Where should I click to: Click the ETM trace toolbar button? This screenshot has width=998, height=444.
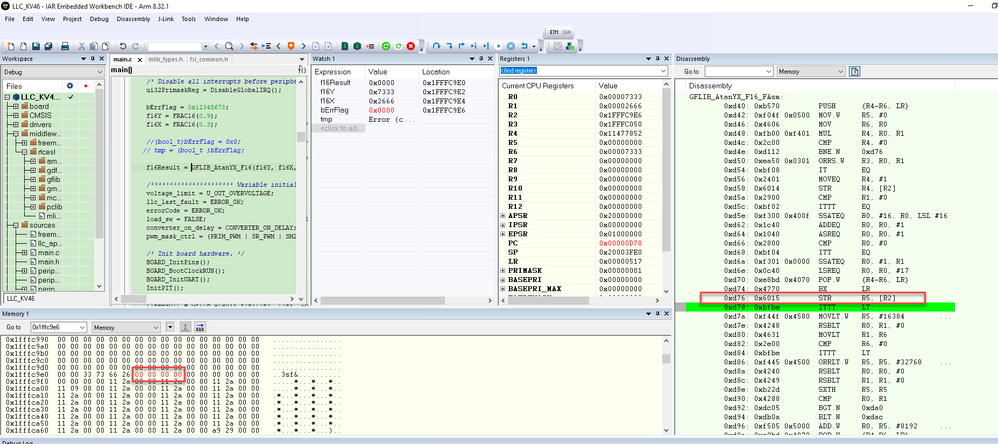[x=554, y=32]
